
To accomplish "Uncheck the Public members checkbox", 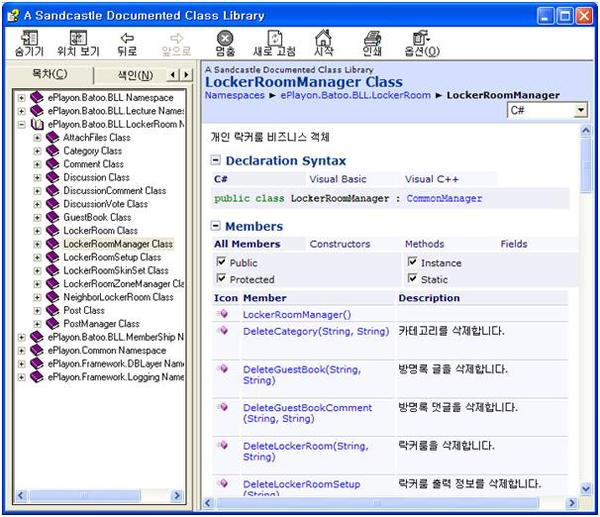I will [x=221, y=262].
